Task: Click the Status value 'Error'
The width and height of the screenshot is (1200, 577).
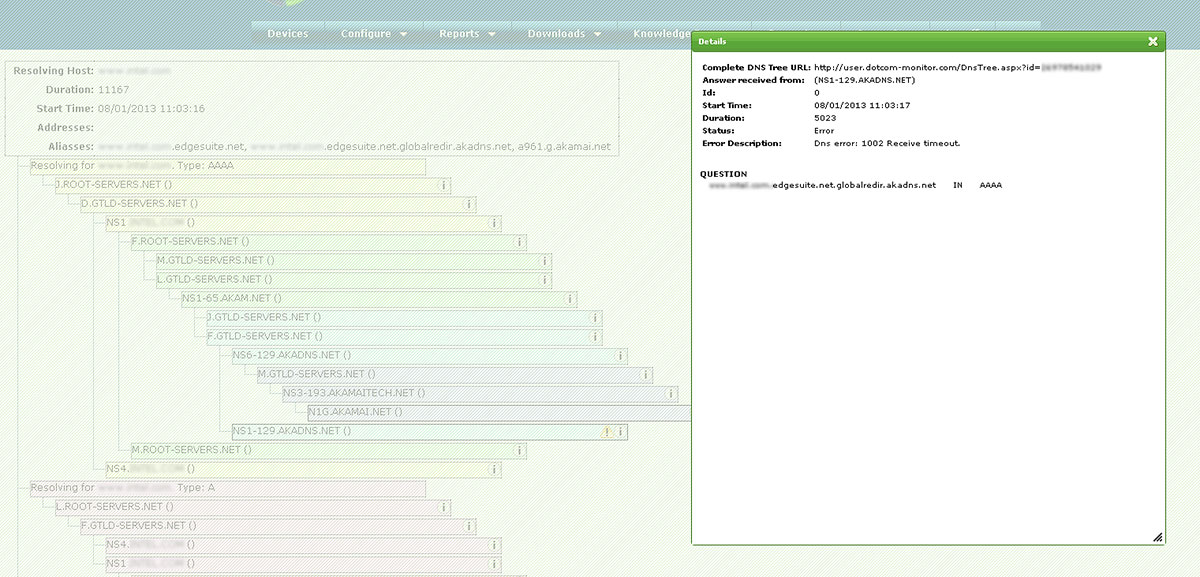Action: [825, 131]
